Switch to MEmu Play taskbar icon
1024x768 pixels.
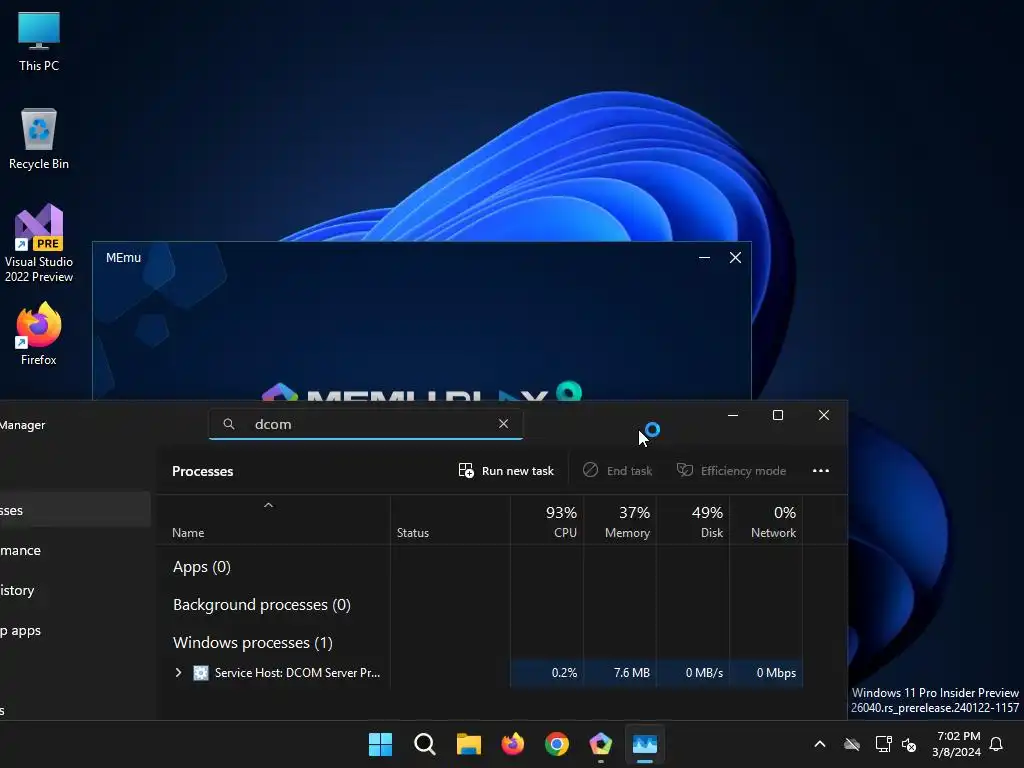point(601,744)
